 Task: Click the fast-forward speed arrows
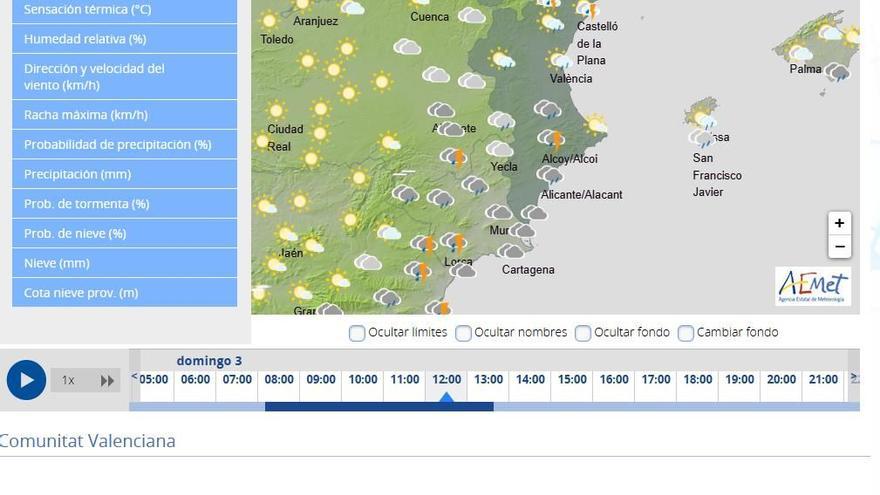point(107,381)
